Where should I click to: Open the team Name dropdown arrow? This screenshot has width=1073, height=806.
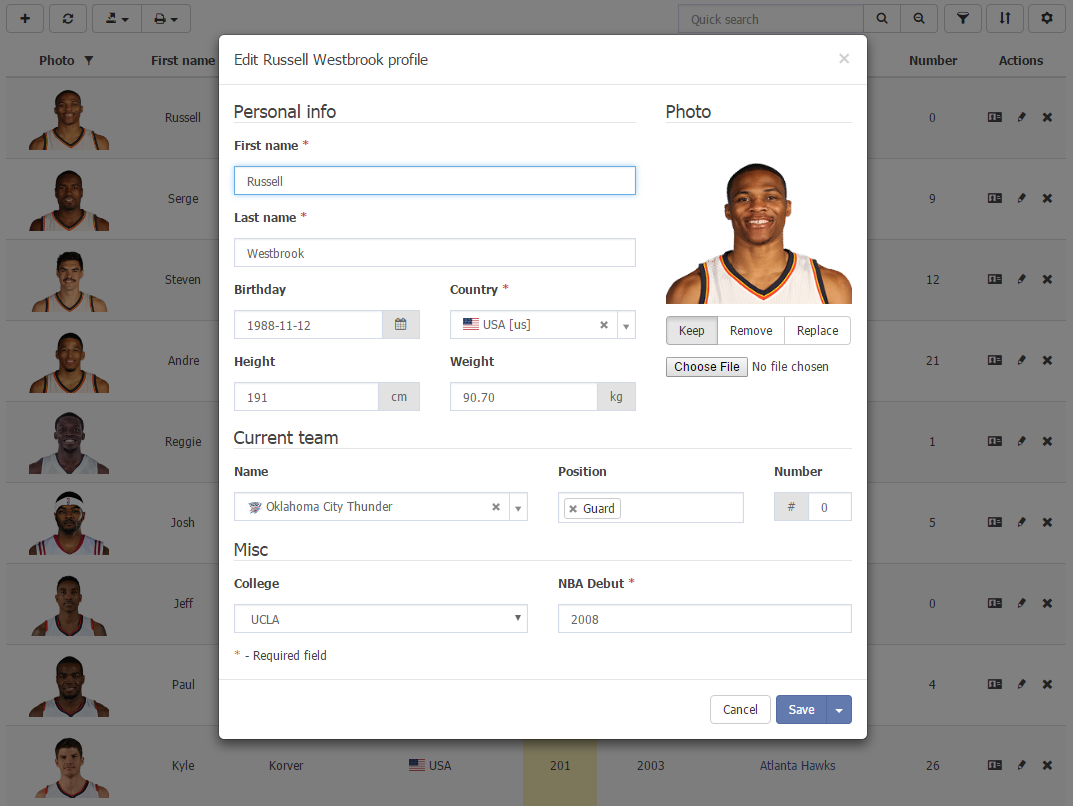coord(518,508)
